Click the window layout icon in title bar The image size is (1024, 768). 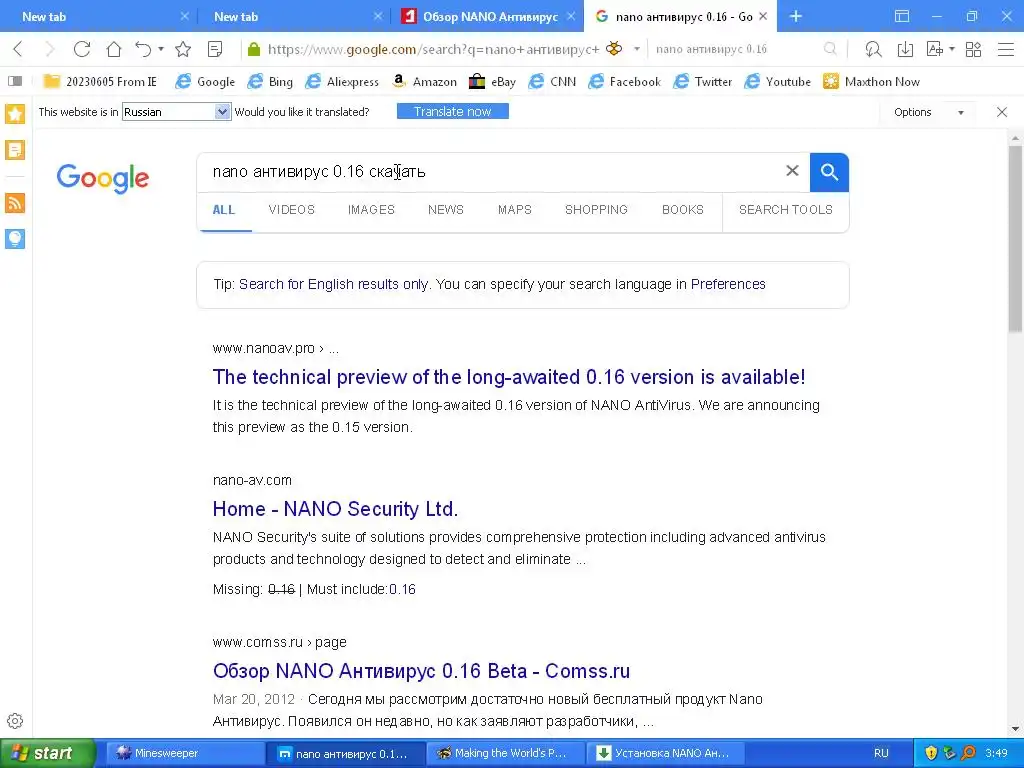click(902, 16)
